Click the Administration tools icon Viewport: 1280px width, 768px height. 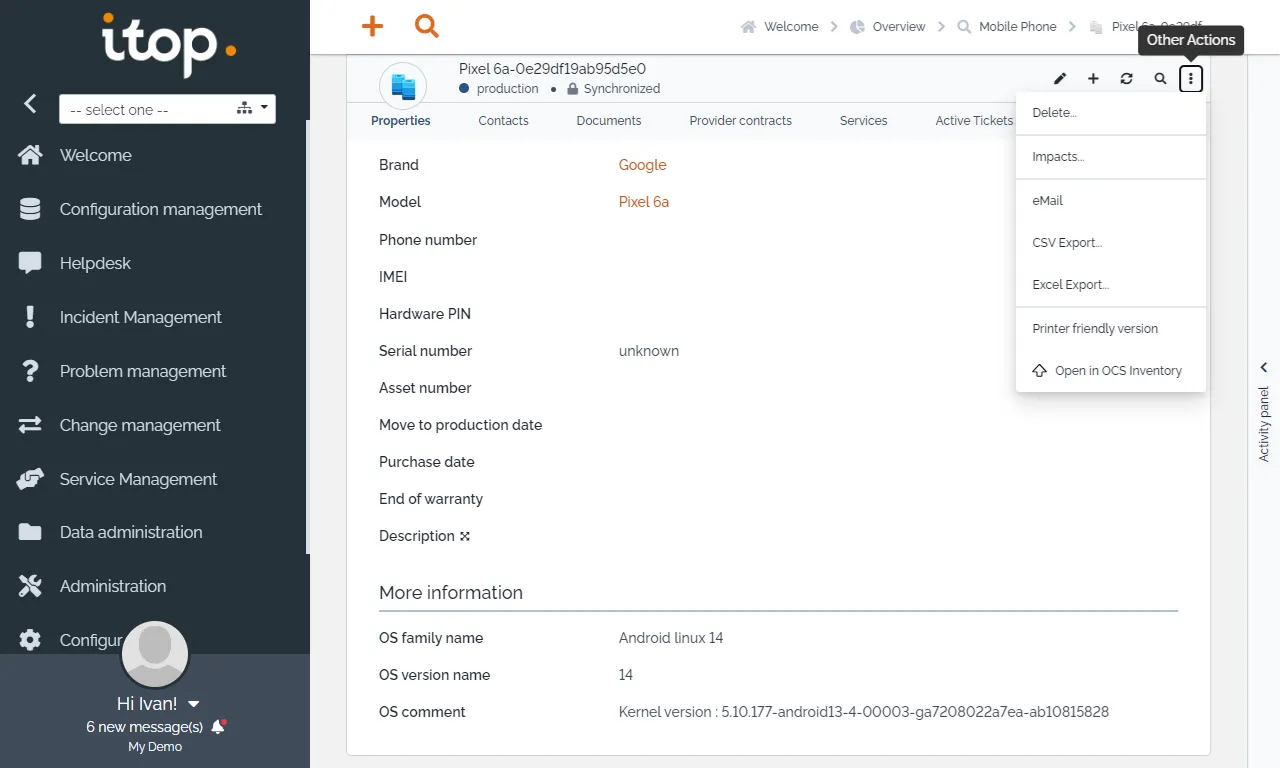click(x=30, y=586)
